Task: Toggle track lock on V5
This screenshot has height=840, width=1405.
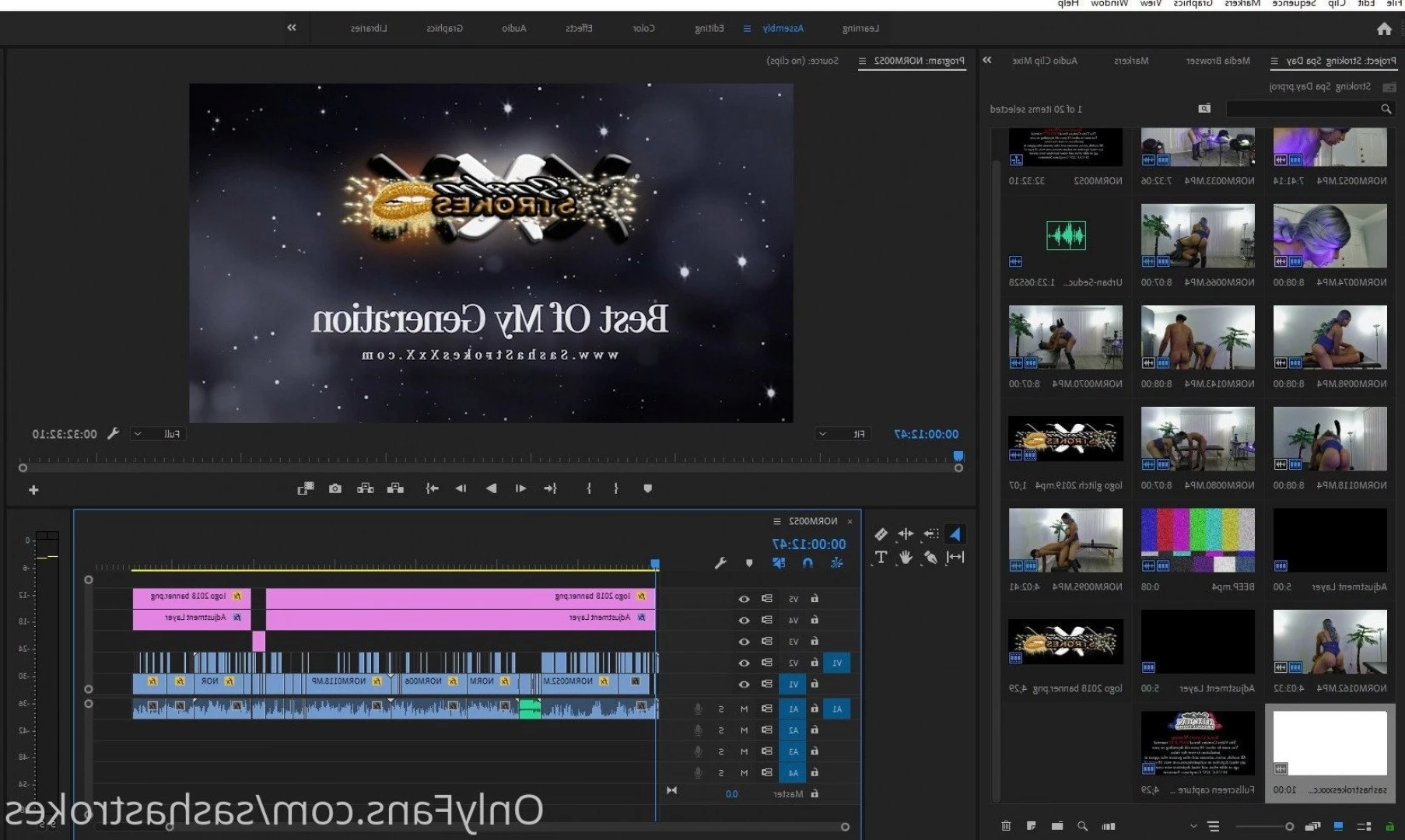Action: click(815, 599)
